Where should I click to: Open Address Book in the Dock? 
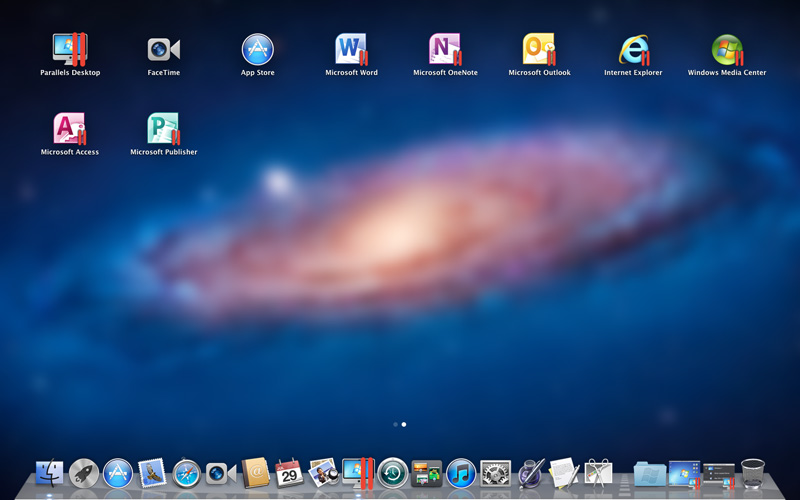click(255, 473)
